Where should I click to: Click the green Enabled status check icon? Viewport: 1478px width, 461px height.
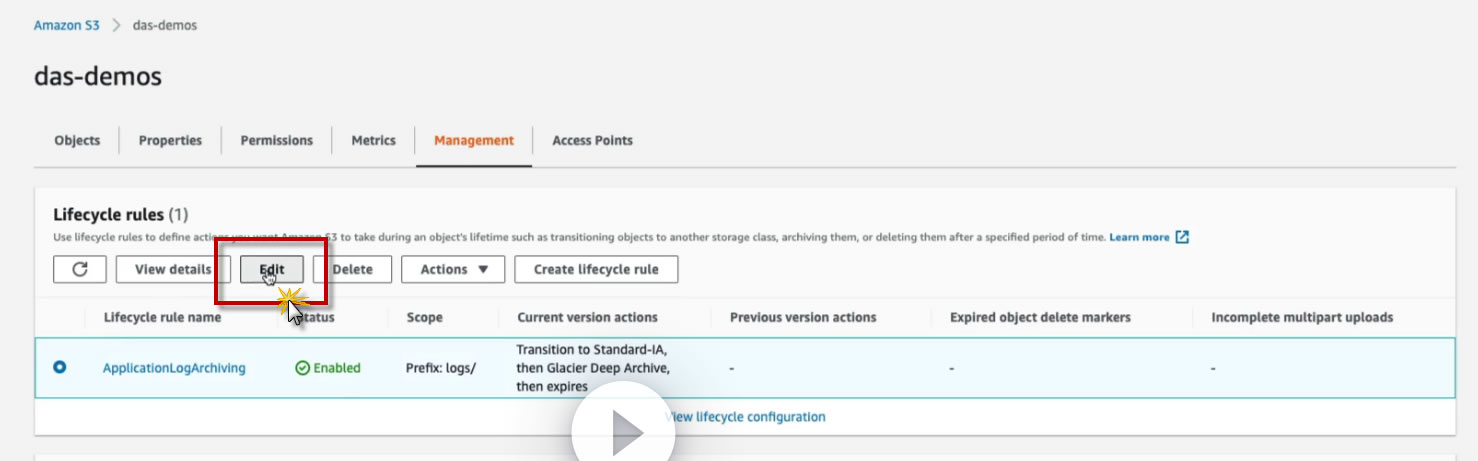pos(302,368)
